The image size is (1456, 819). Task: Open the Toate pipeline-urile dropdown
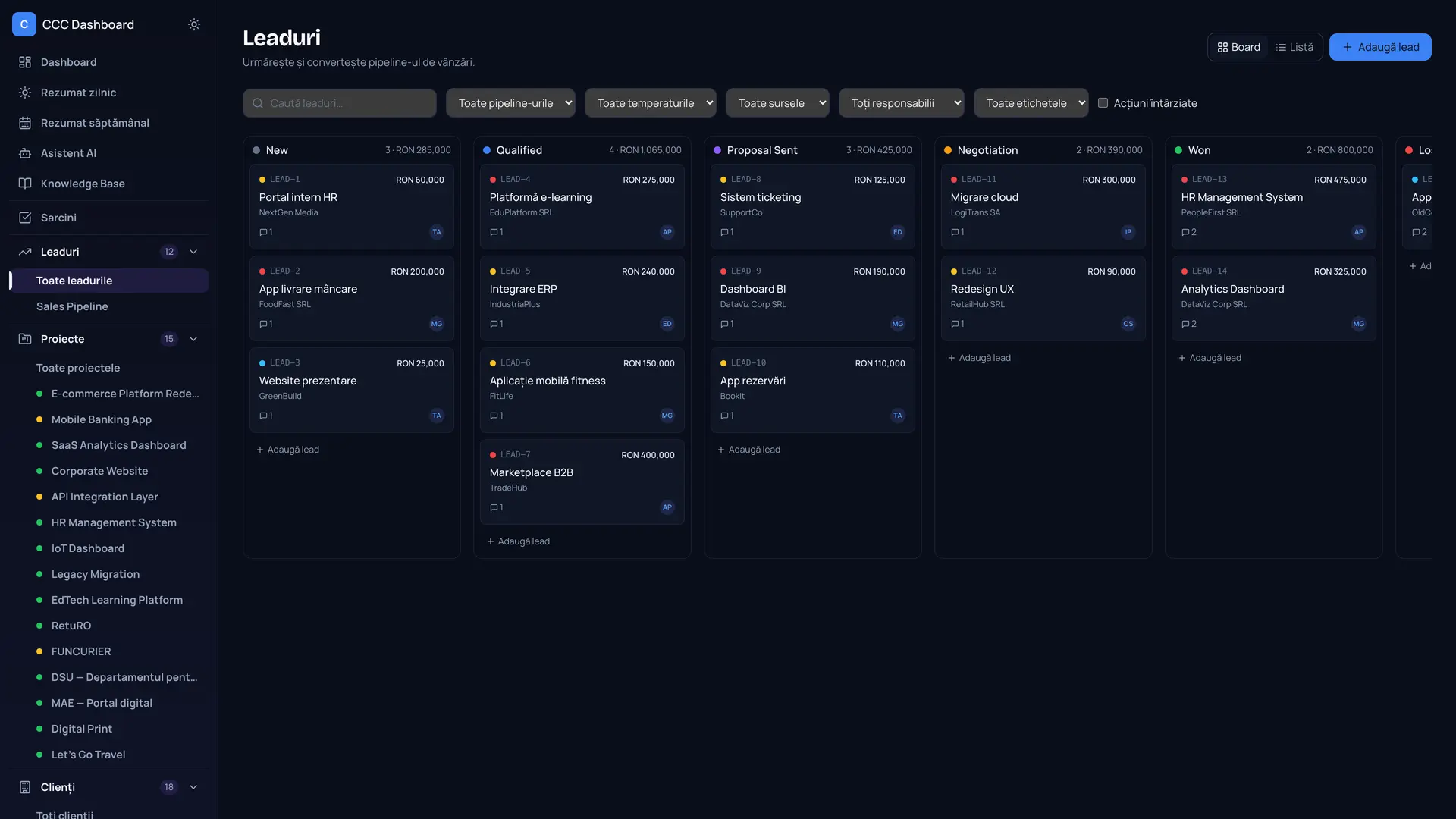[x=510, y=103]
